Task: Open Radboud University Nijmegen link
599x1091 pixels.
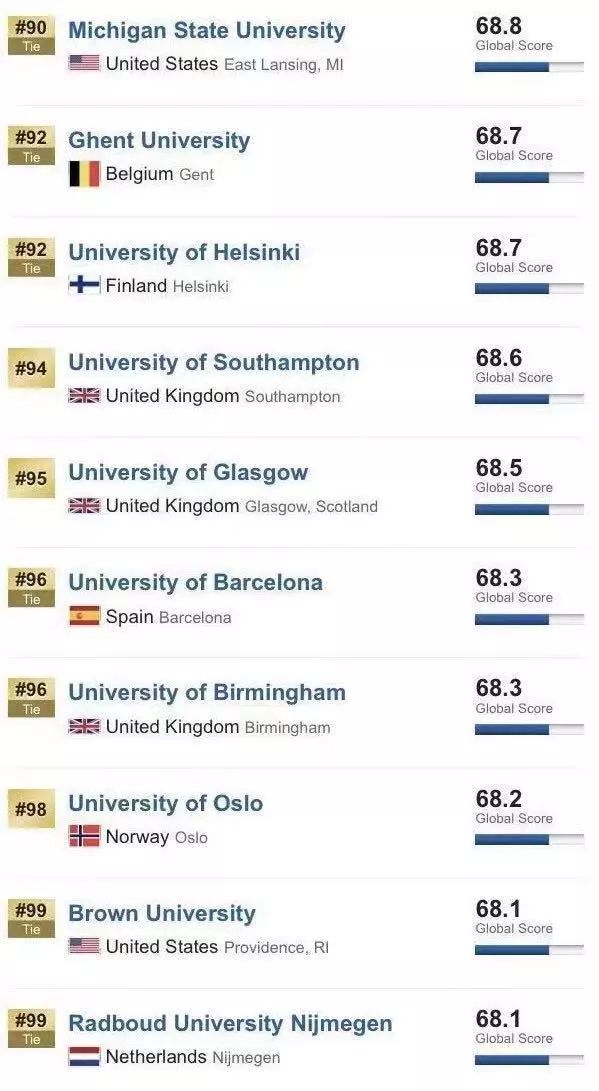Action: (x=230, y=1024)
